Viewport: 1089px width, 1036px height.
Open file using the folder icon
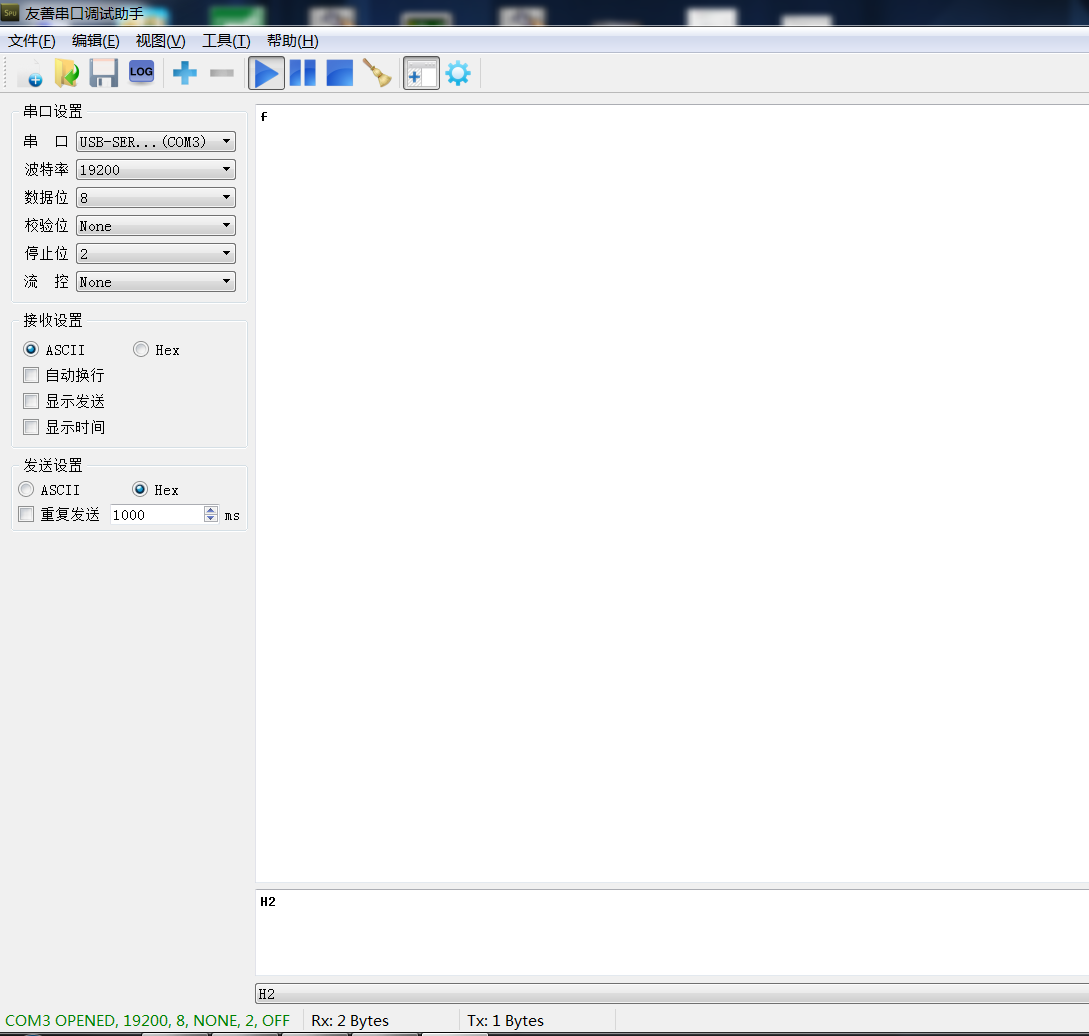tap(67, 73)
